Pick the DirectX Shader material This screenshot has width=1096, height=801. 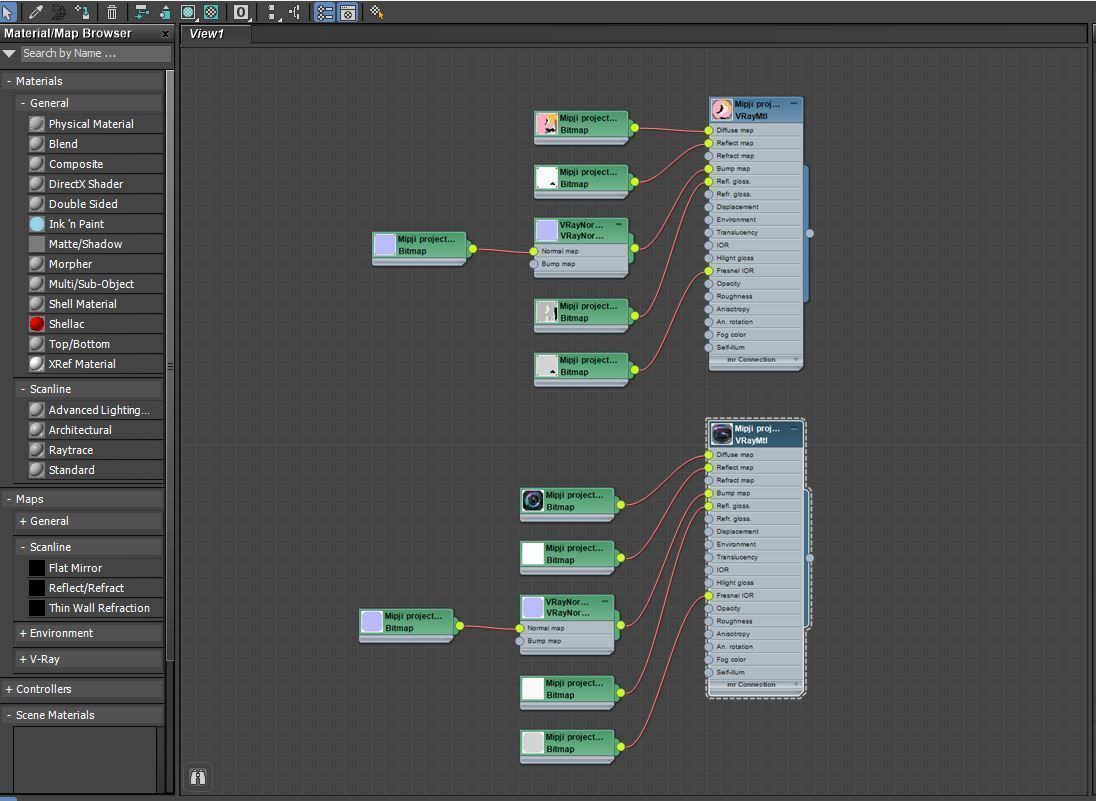coord(95,184)
